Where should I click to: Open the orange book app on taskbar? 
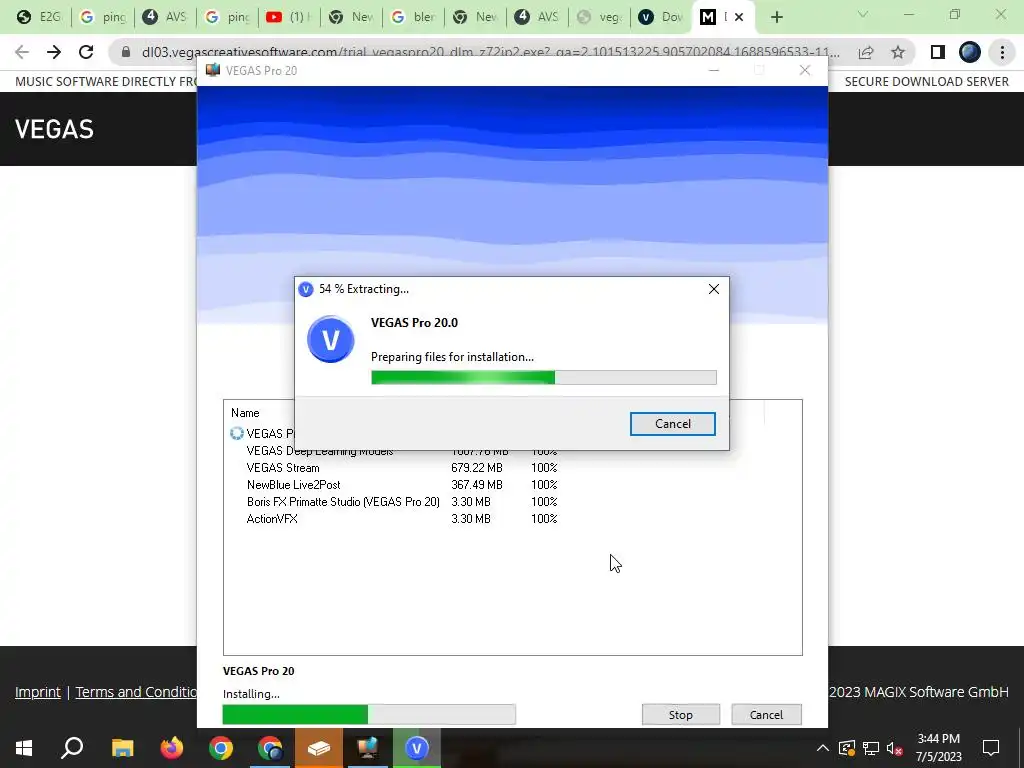tap(319, 748)
